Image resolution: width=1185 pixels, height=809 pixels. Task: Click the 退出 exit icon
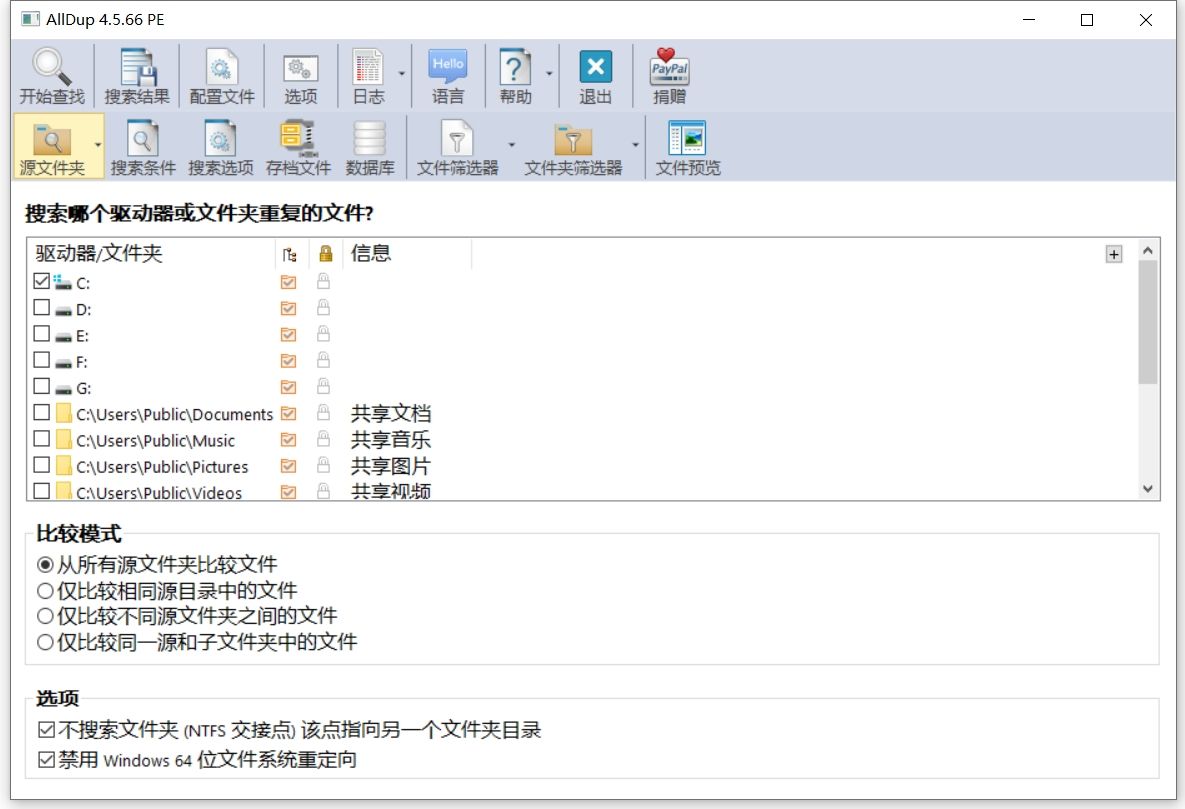tap(596, 67)
